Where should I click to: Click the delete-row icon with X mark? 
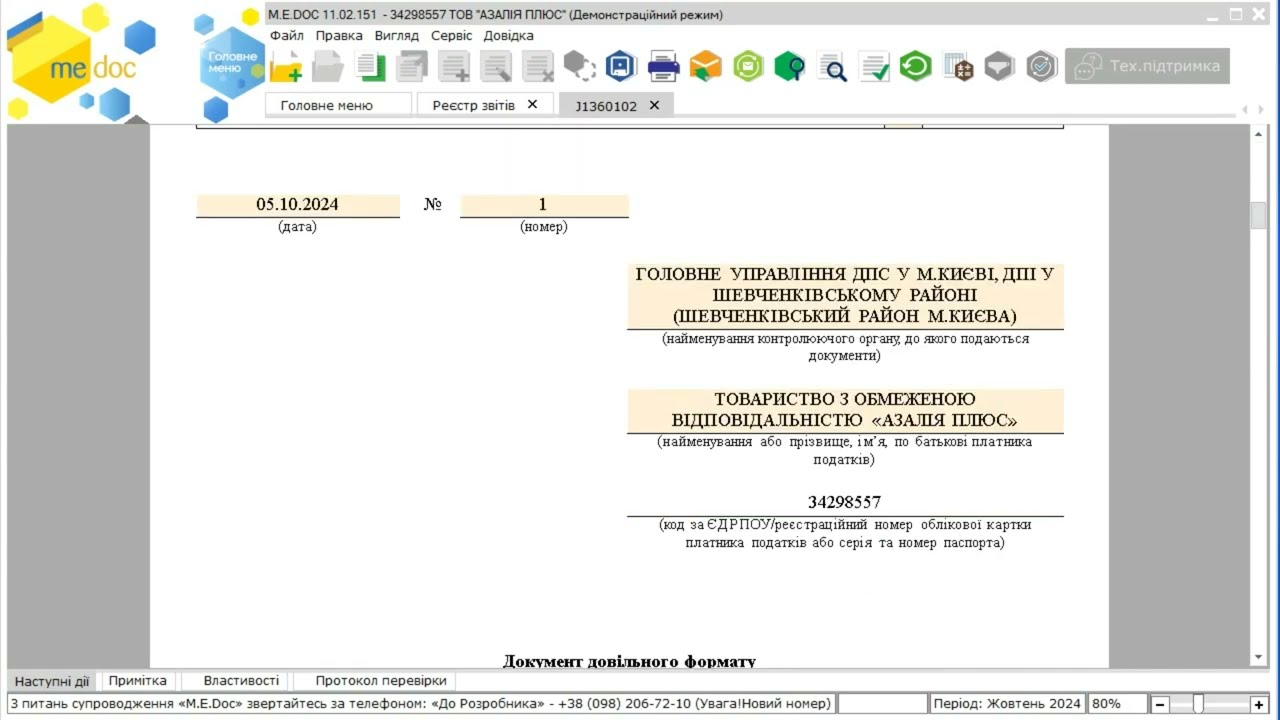538,67
